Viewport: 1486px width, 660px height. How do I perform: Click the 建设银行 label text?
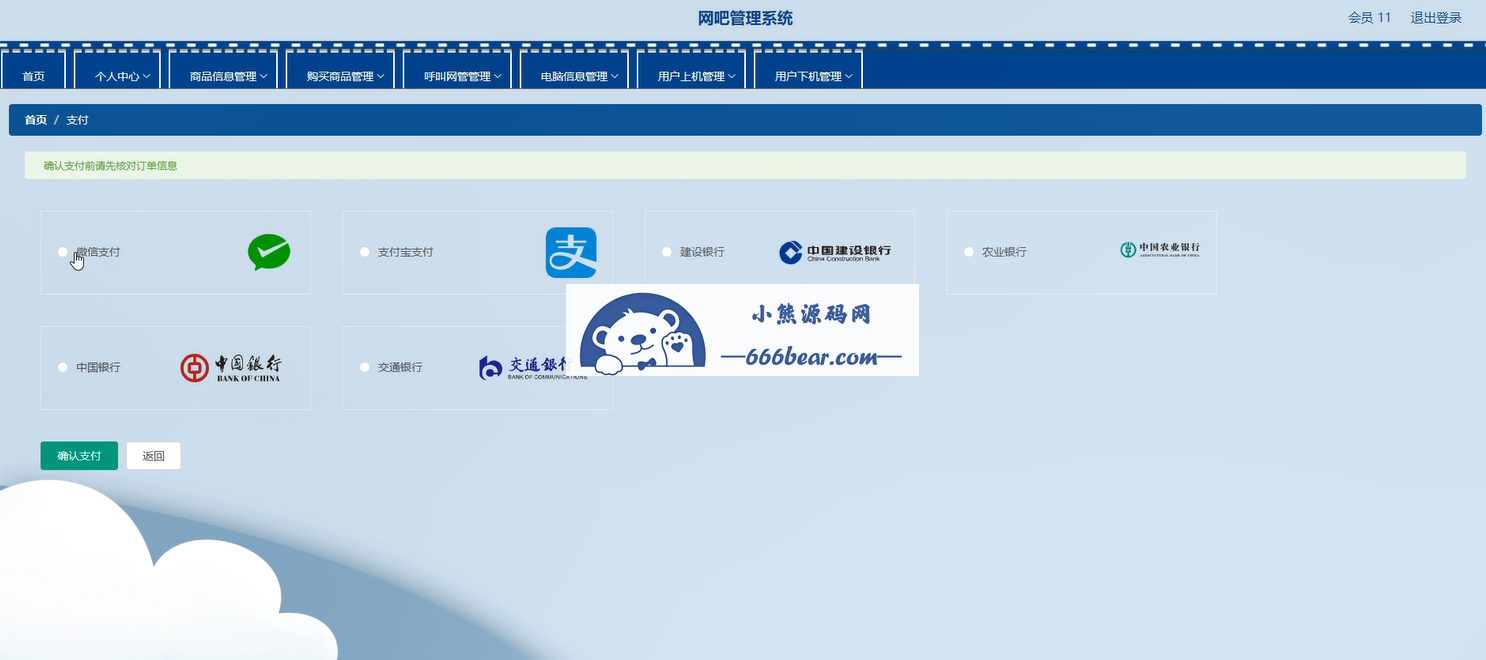[x=702, y=252]
